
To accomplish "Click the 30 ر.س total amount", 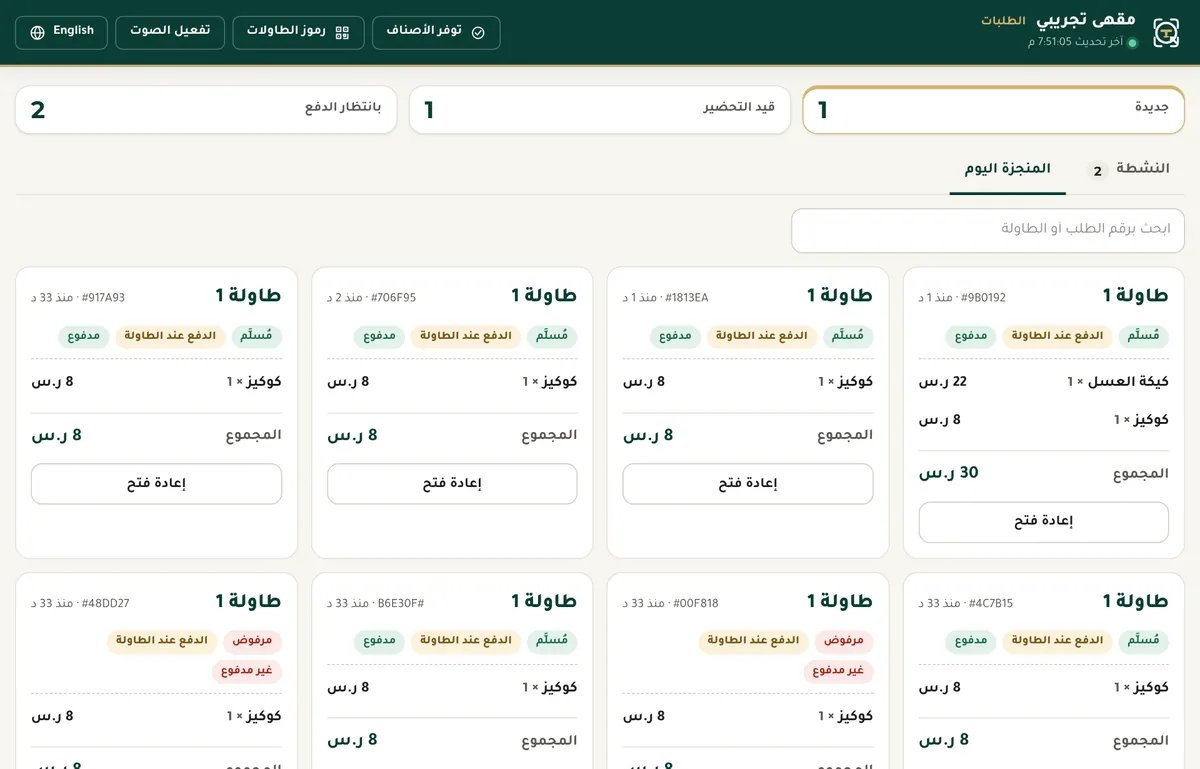I will tap(949, 474).
